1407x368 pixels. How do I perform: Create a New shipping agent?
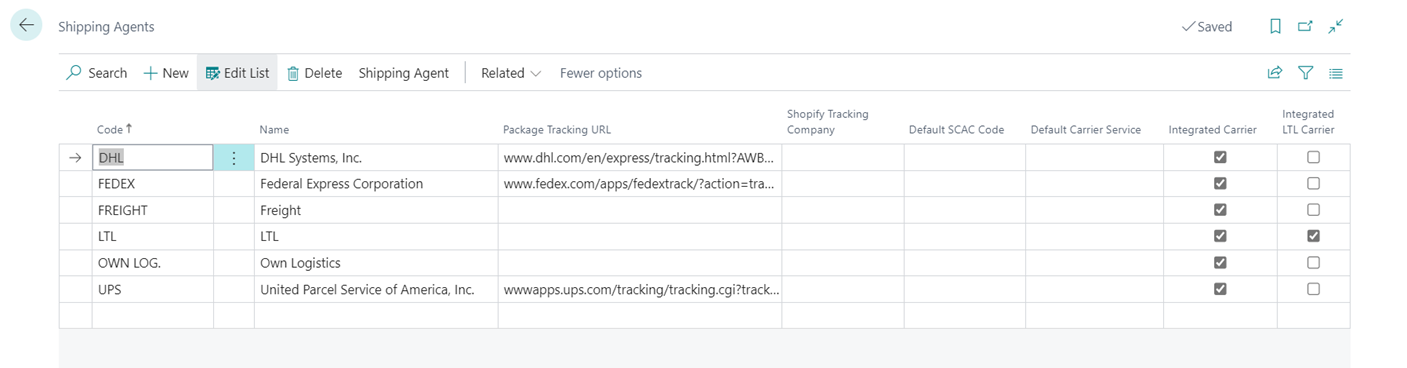tap(166, 73)
